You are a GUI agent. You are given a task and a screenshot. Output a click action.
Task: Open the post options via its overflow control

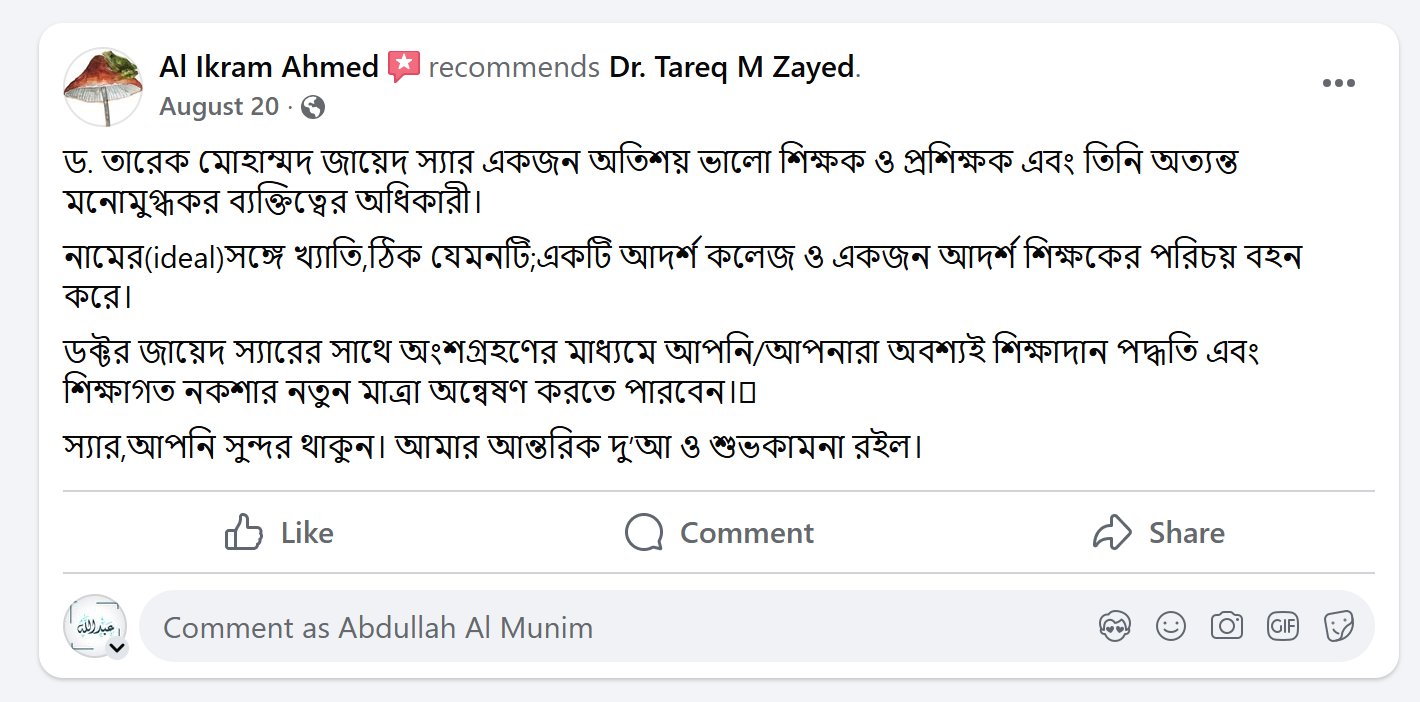pos(1338,83)
